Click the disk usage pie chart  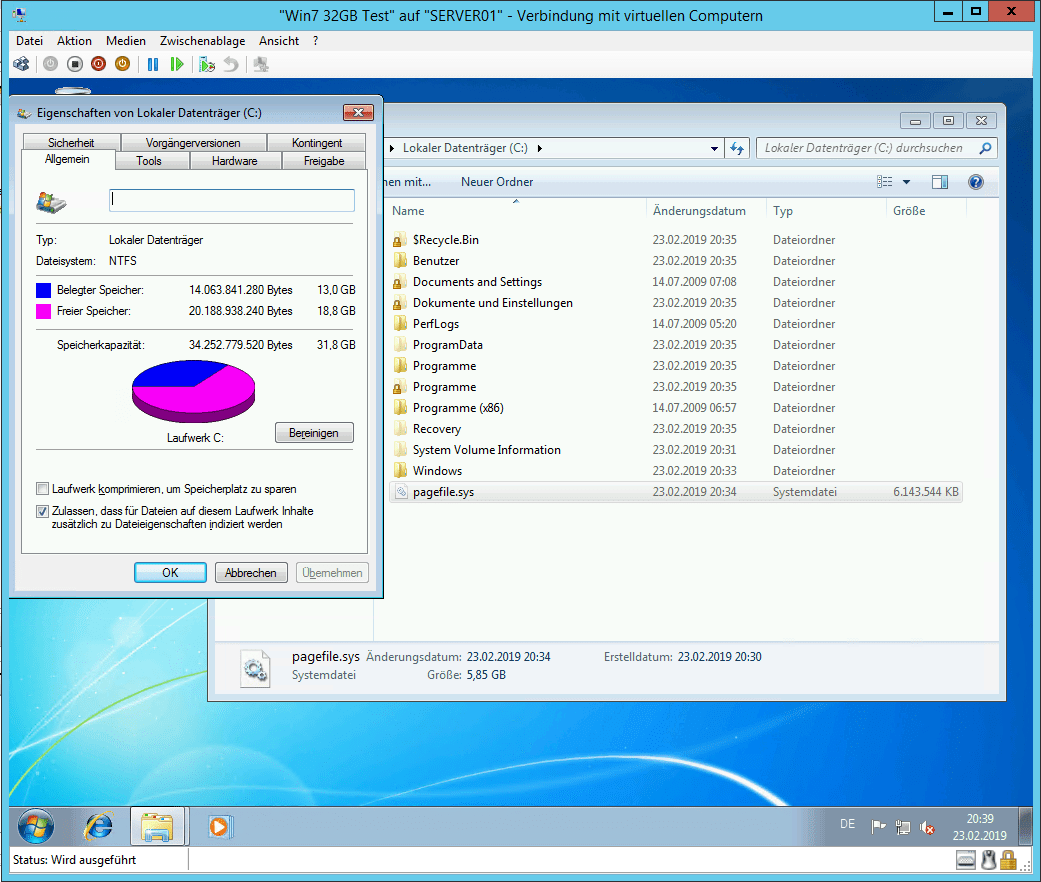pyautogui.click(x=193, y=391)
